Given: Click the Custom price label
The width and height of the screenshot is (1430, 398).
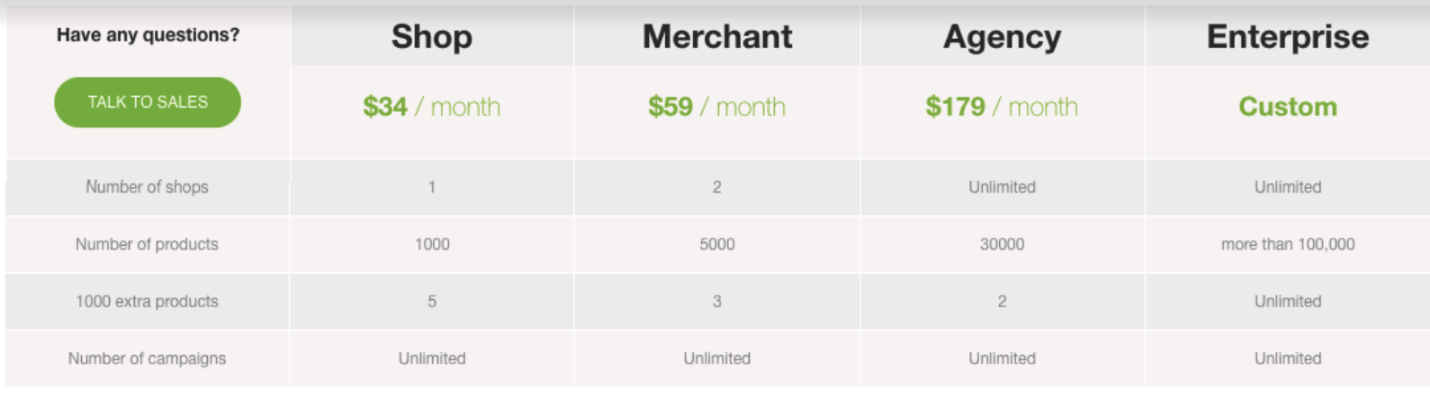Looking at the screenshot, I should (1288, 107).
